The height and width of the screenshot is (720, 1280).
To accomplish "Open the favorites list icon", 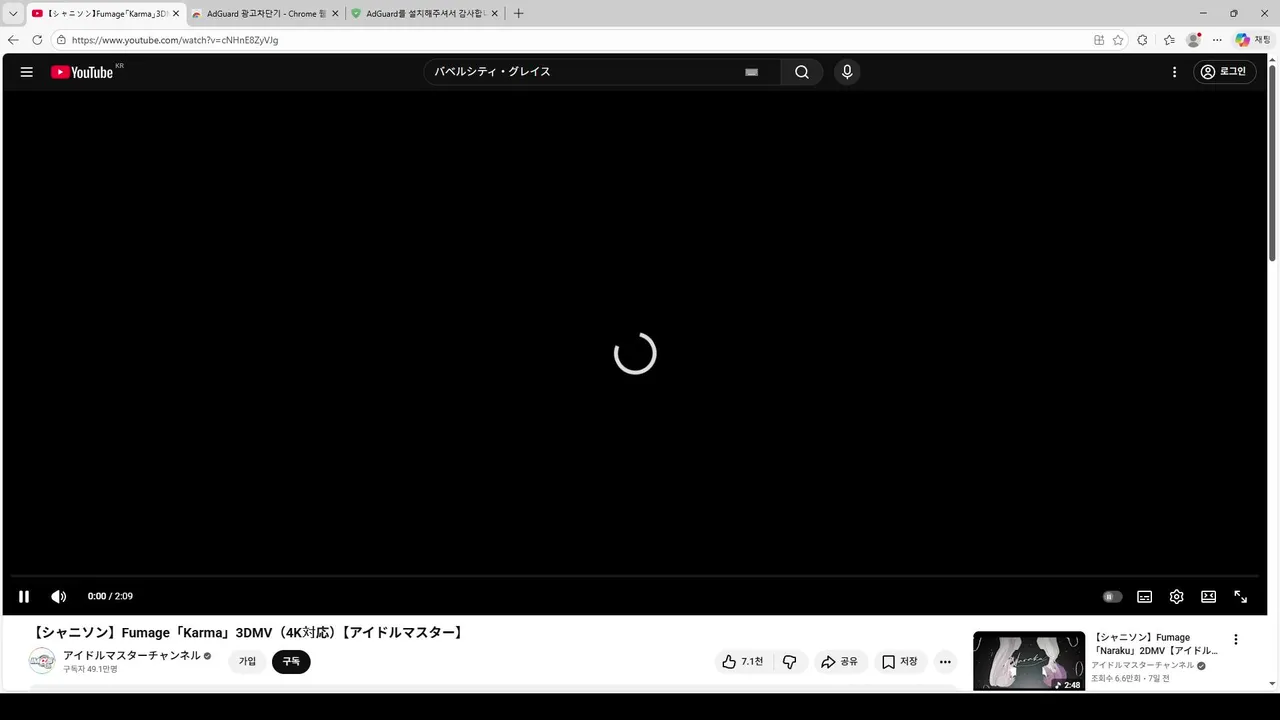I will coord(1169,40).
